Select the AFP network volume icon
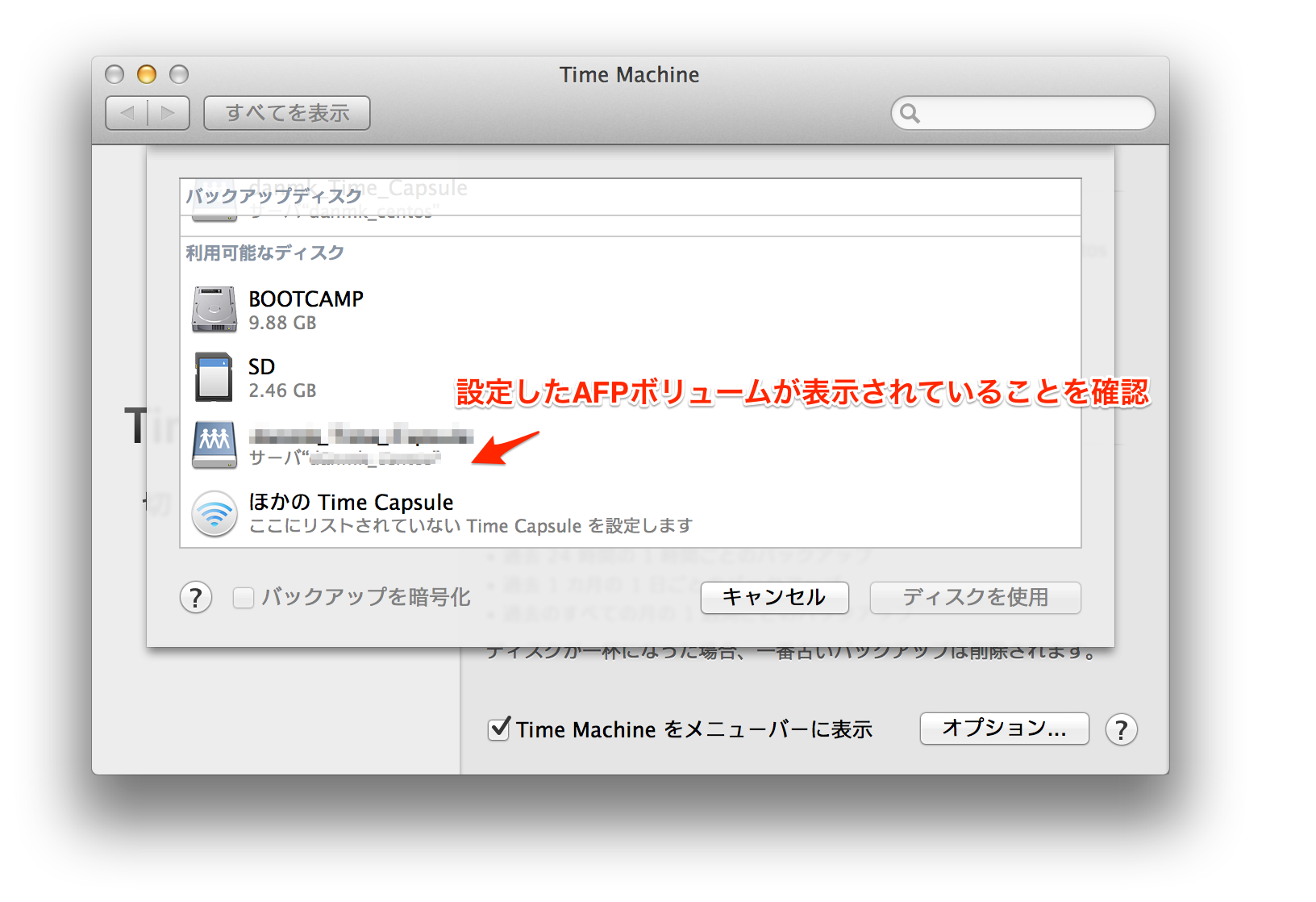This screenshot has width=1316, height=902. point(214,445)
